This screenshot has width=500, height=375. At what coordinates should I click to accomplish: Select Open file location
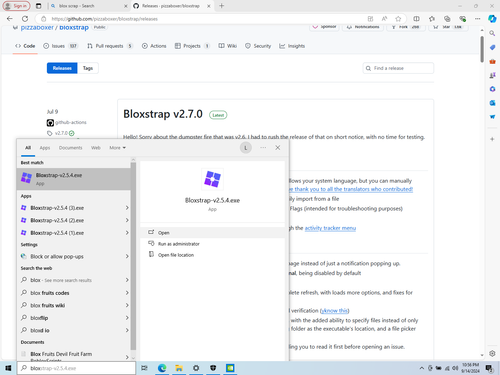(x=176, y=255)
